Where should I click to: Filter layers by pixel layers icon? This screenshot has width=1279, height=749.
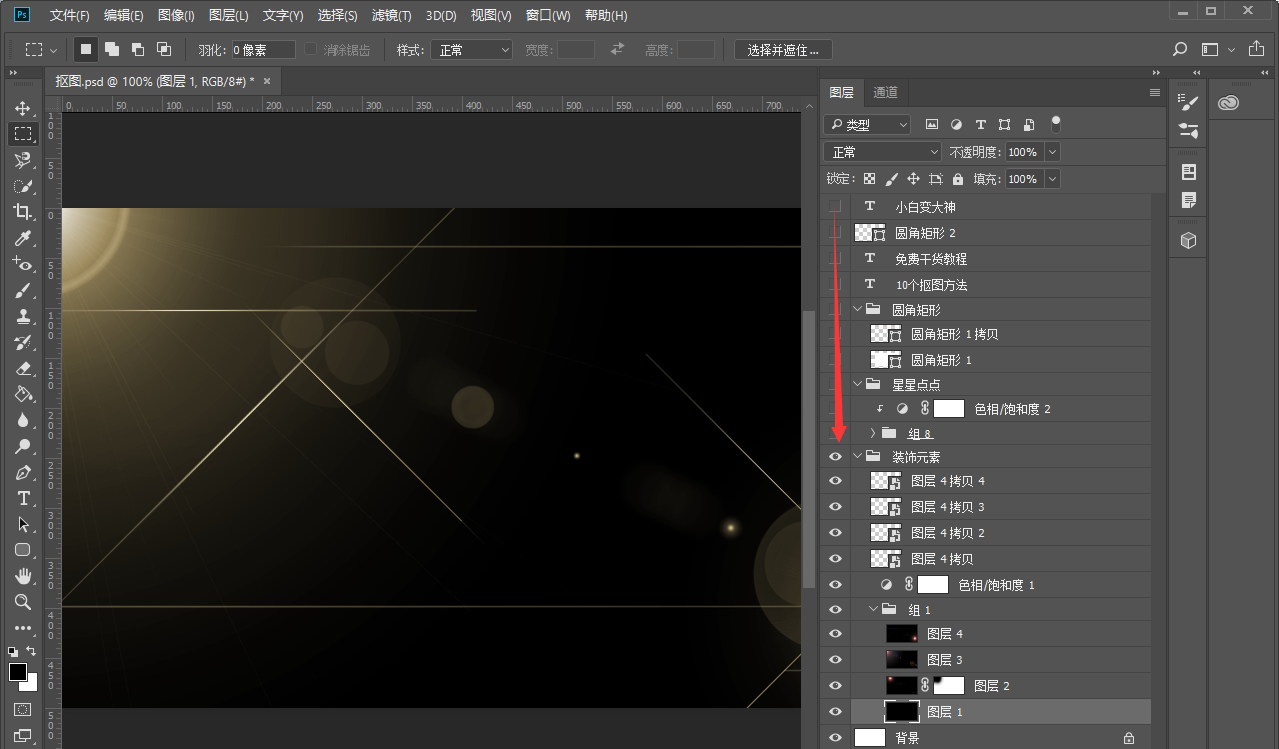[x=932, y=124]
